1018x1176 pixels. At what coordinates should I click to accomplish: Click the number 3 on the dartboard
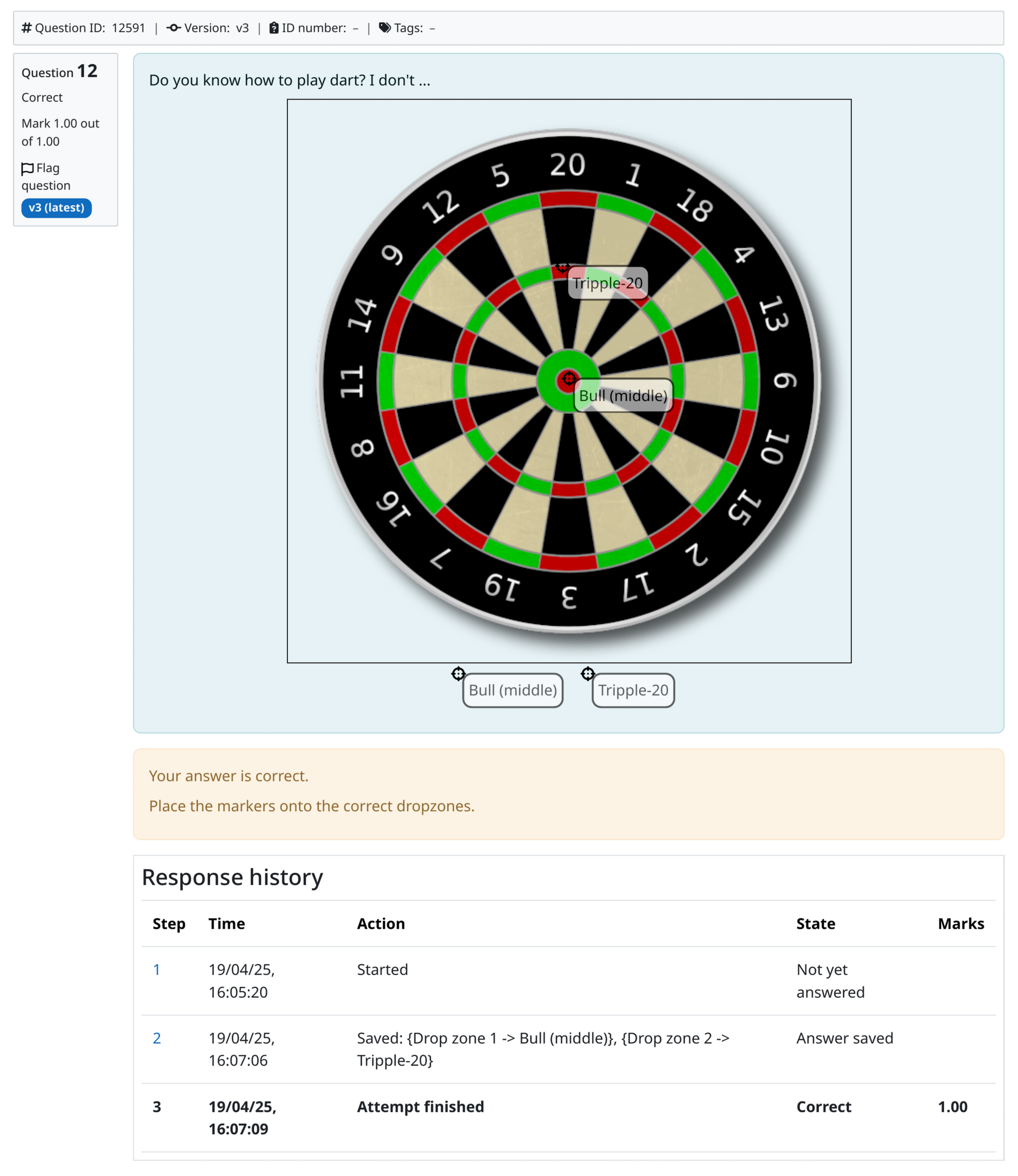pos(569,598)
